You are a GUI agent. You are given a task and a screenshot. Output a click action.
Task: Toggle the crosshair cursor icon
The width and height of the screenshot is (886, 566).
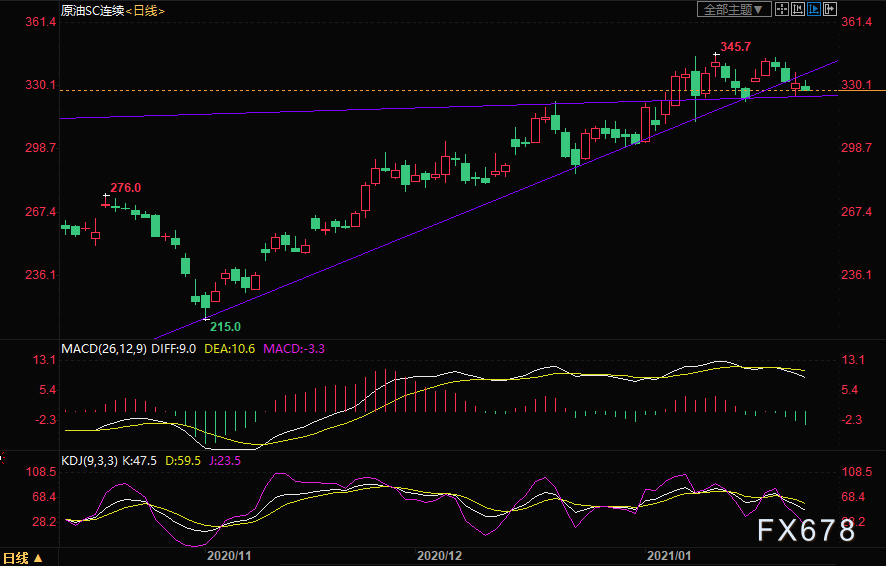(x=782, y=9)
